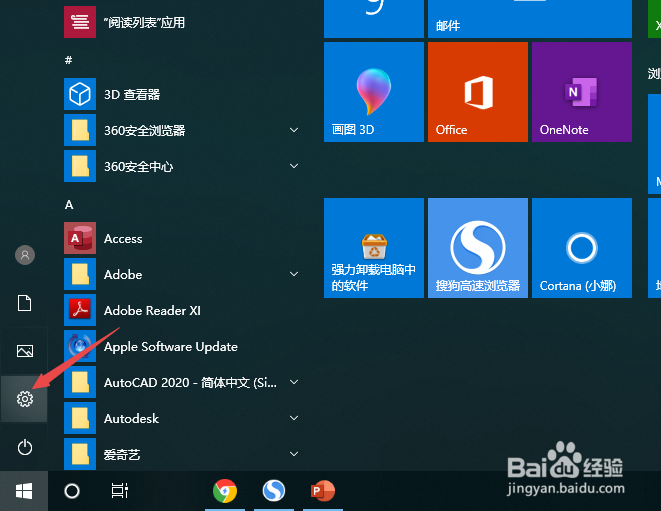Viewport: 661px width, 511px height.
Task: Click the Access label text
Action: (123, 239)
